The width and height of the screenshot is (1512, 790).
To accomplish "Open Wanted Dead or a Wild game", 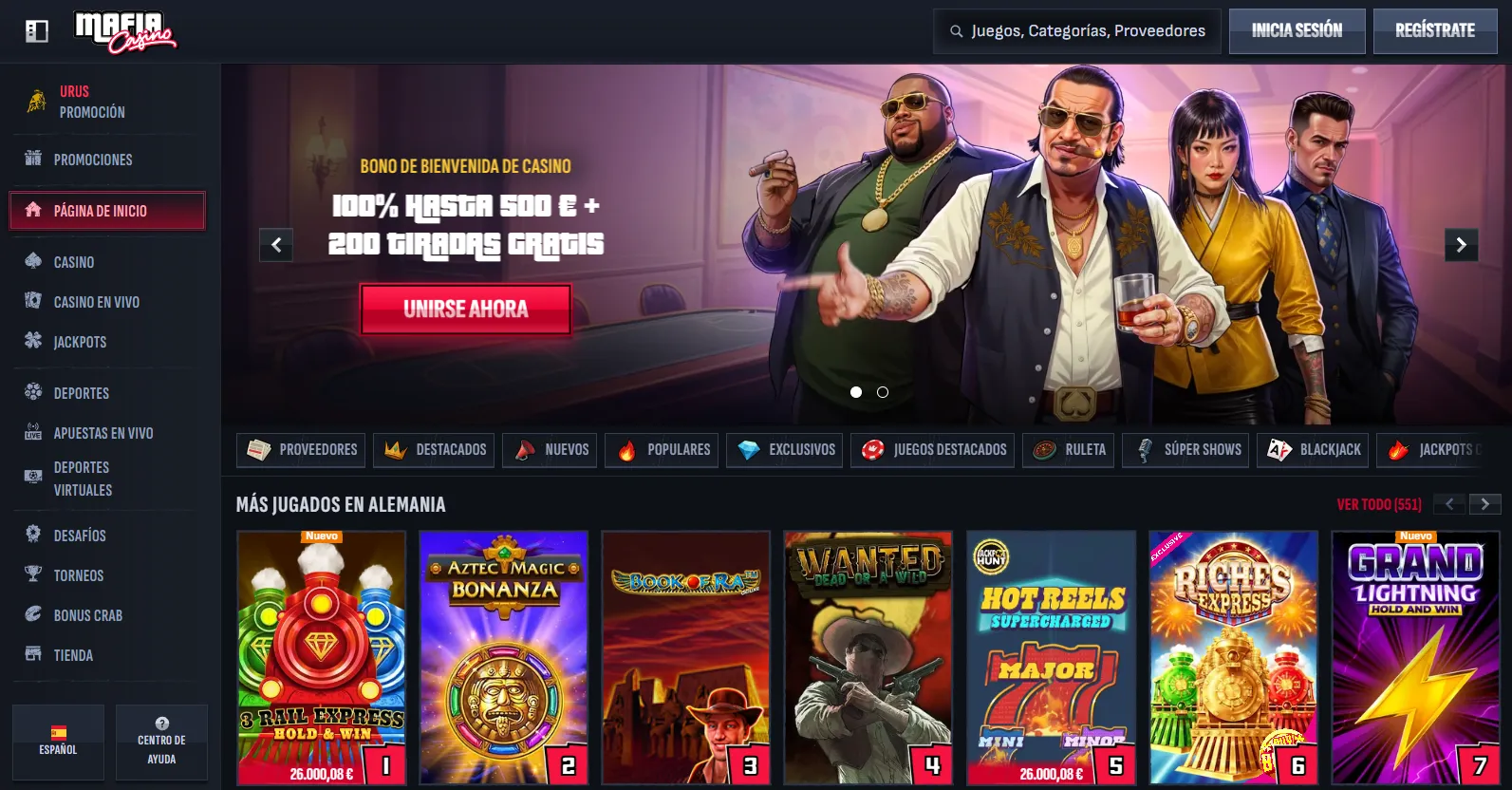I will pyautogui.click(x=868, y=658).
